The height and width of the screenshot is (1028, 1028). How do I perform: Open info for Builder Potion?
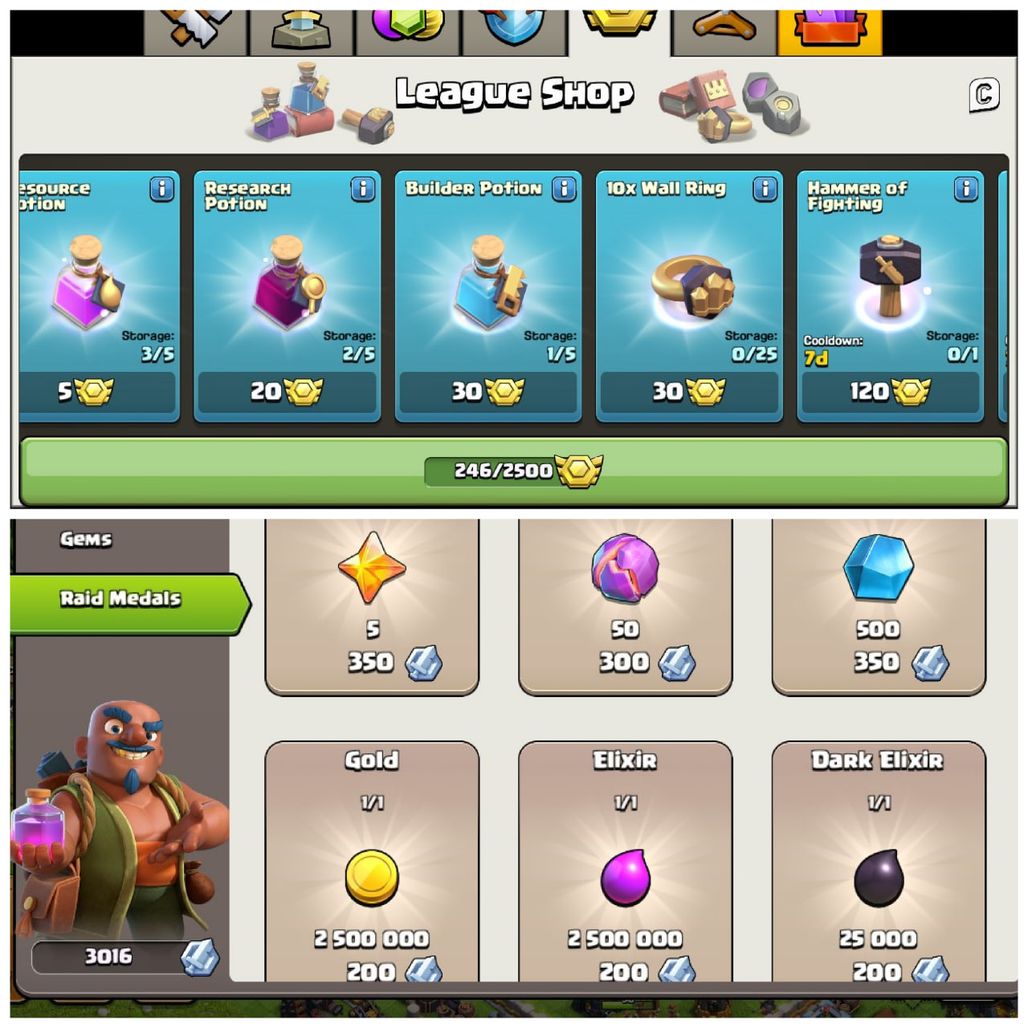[564, 189]
